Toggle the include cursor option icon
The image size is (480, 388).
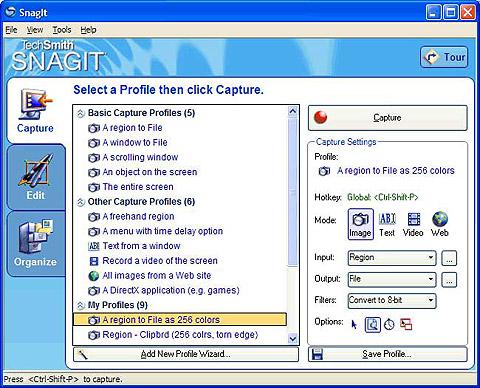coord(354,324)
